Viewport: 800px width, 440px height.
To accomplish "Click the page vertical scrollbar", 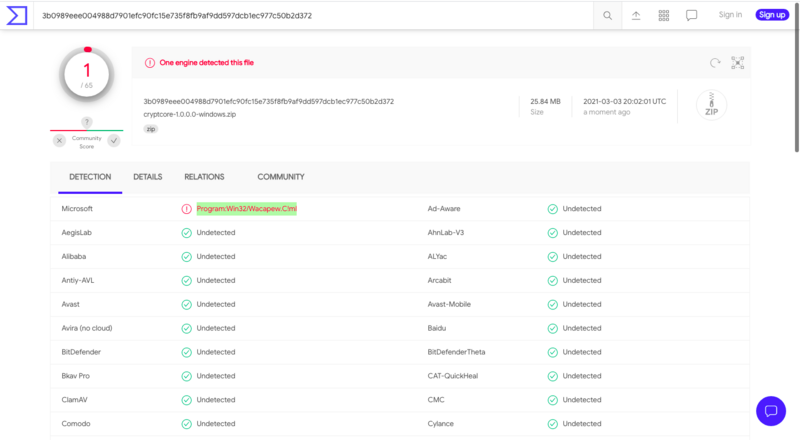I will [796, 77].
